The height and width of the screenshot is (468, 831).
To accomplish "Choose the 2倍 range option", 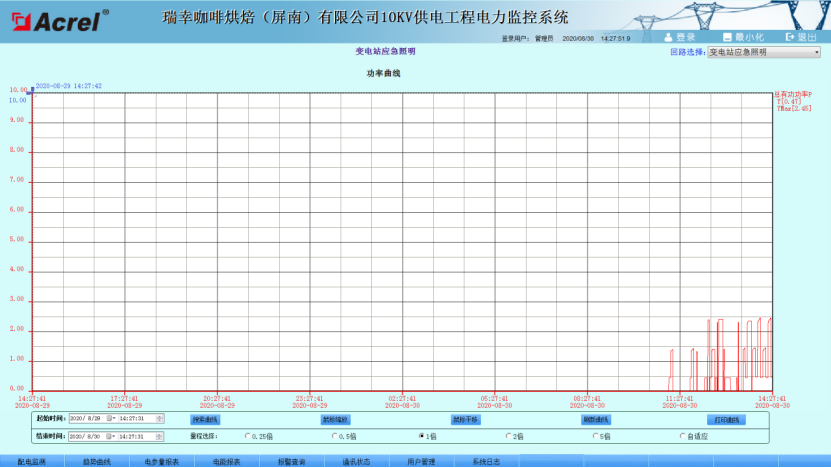I will (509, 436).
